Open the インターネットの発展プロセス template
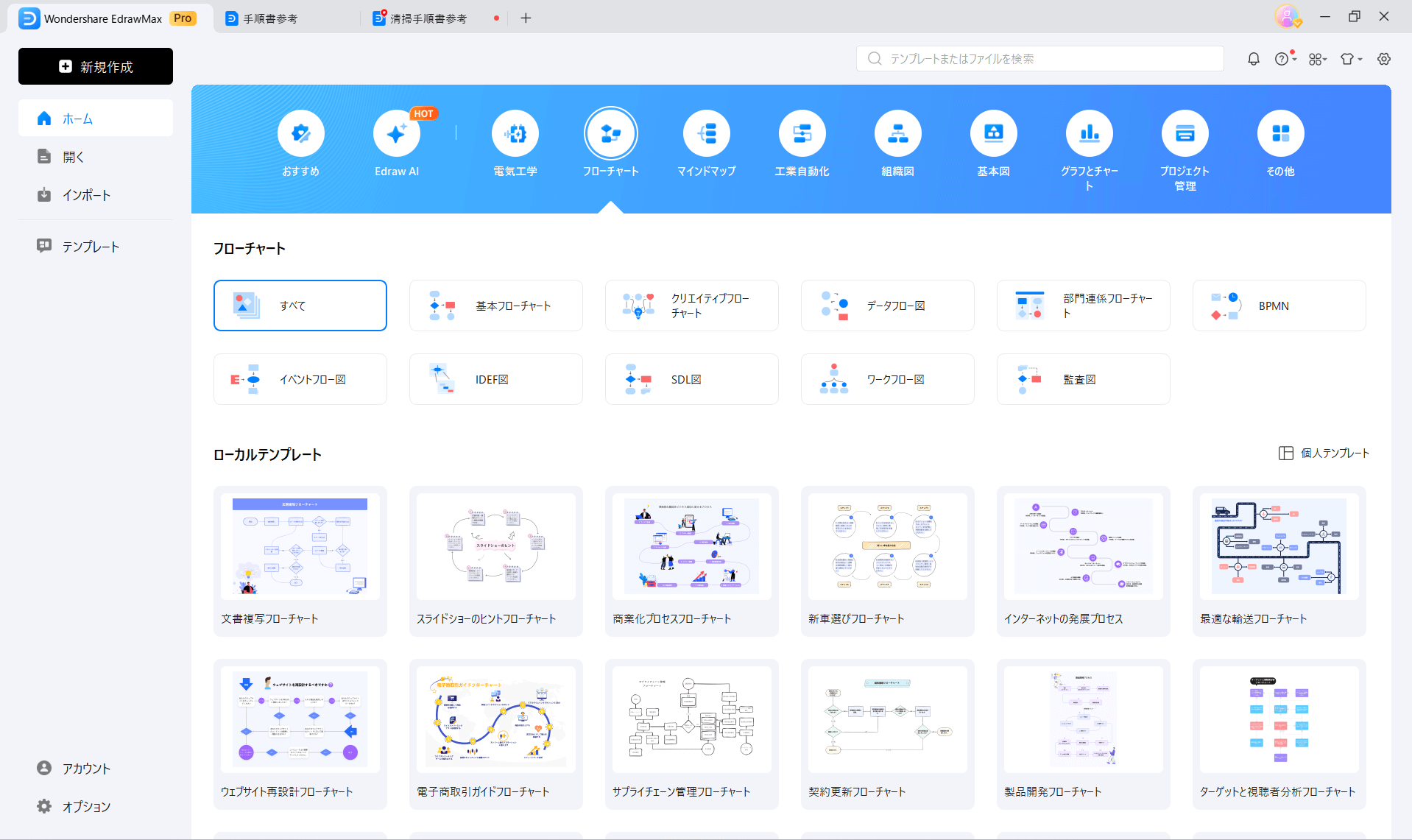The width and height of the screenshot is (1412, 840). (x=1084, y=561)
